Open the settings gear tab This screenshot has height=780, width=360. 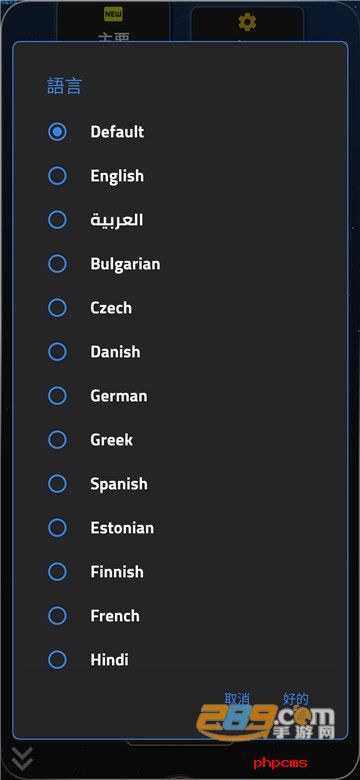[247, 22]
